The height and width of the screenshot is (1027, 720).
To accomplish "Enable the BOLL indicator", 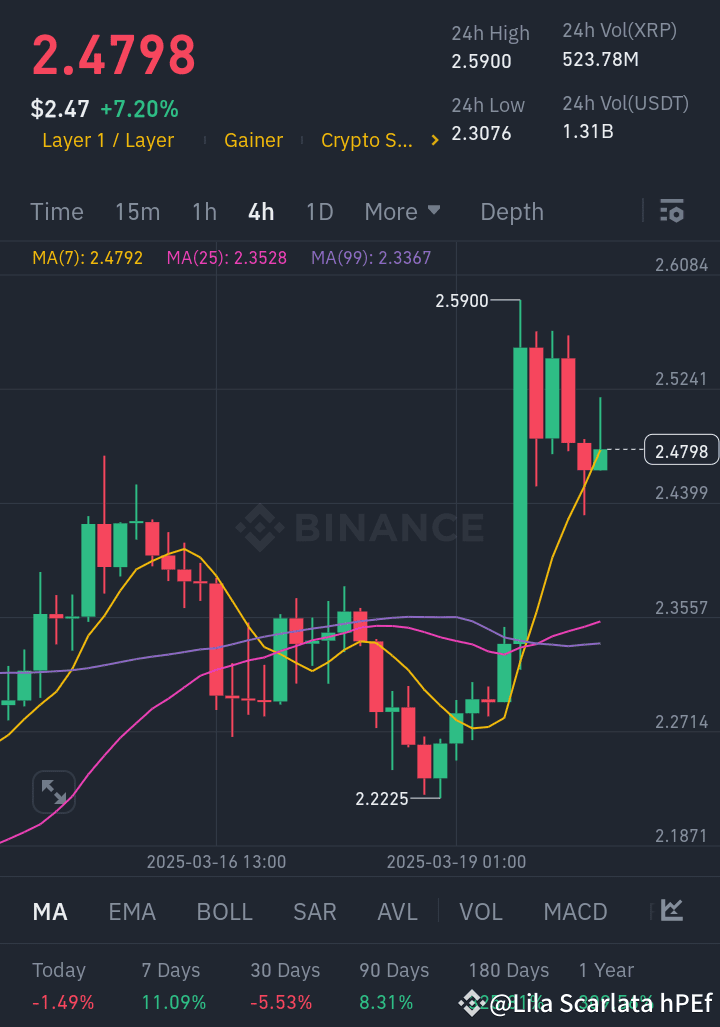I will pos(224,911).
